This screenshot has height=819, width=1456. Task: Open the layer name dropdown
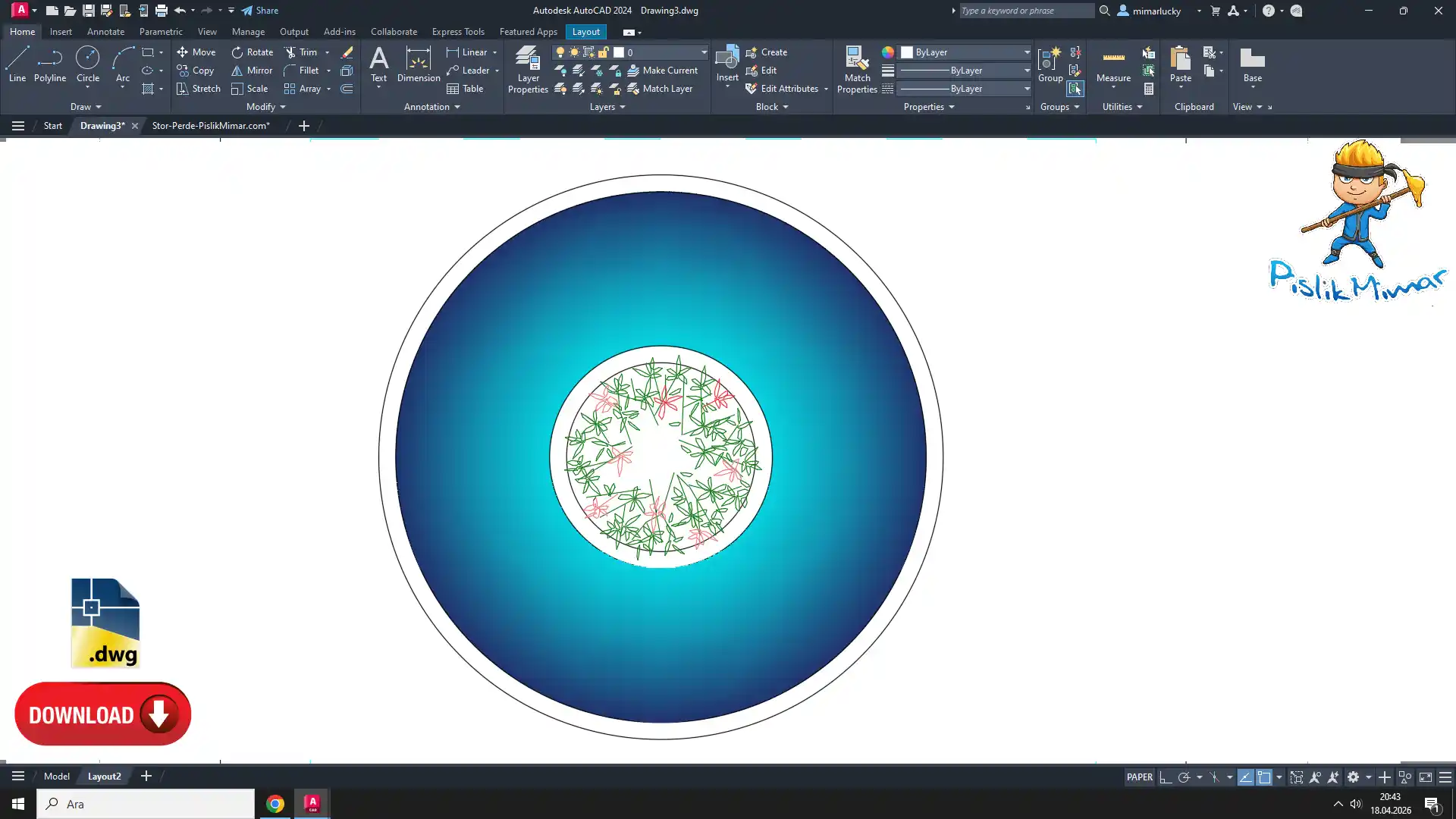703,52
